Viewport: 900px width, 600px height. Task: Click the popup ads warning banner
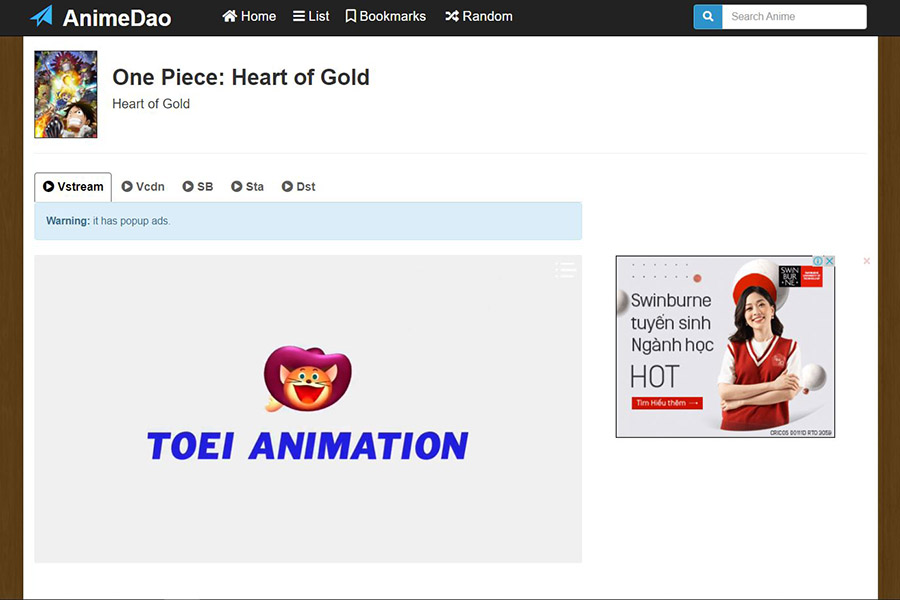[308, 221]
